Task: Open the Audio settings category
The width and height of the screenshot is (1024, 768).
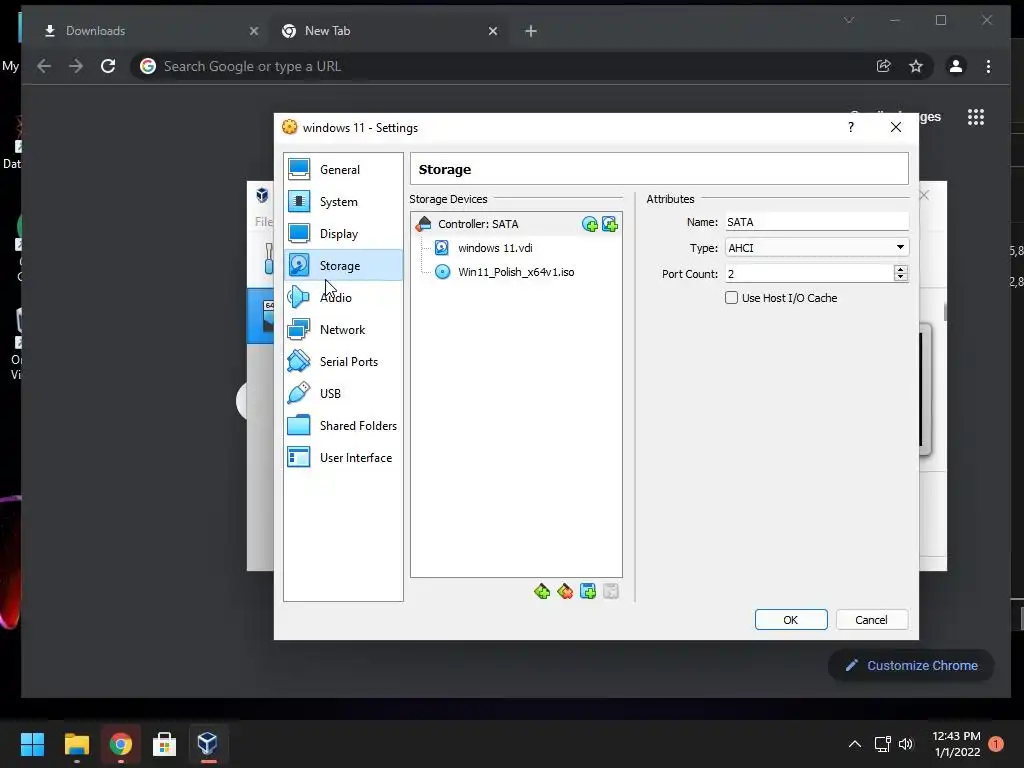Action: [343, 298]
